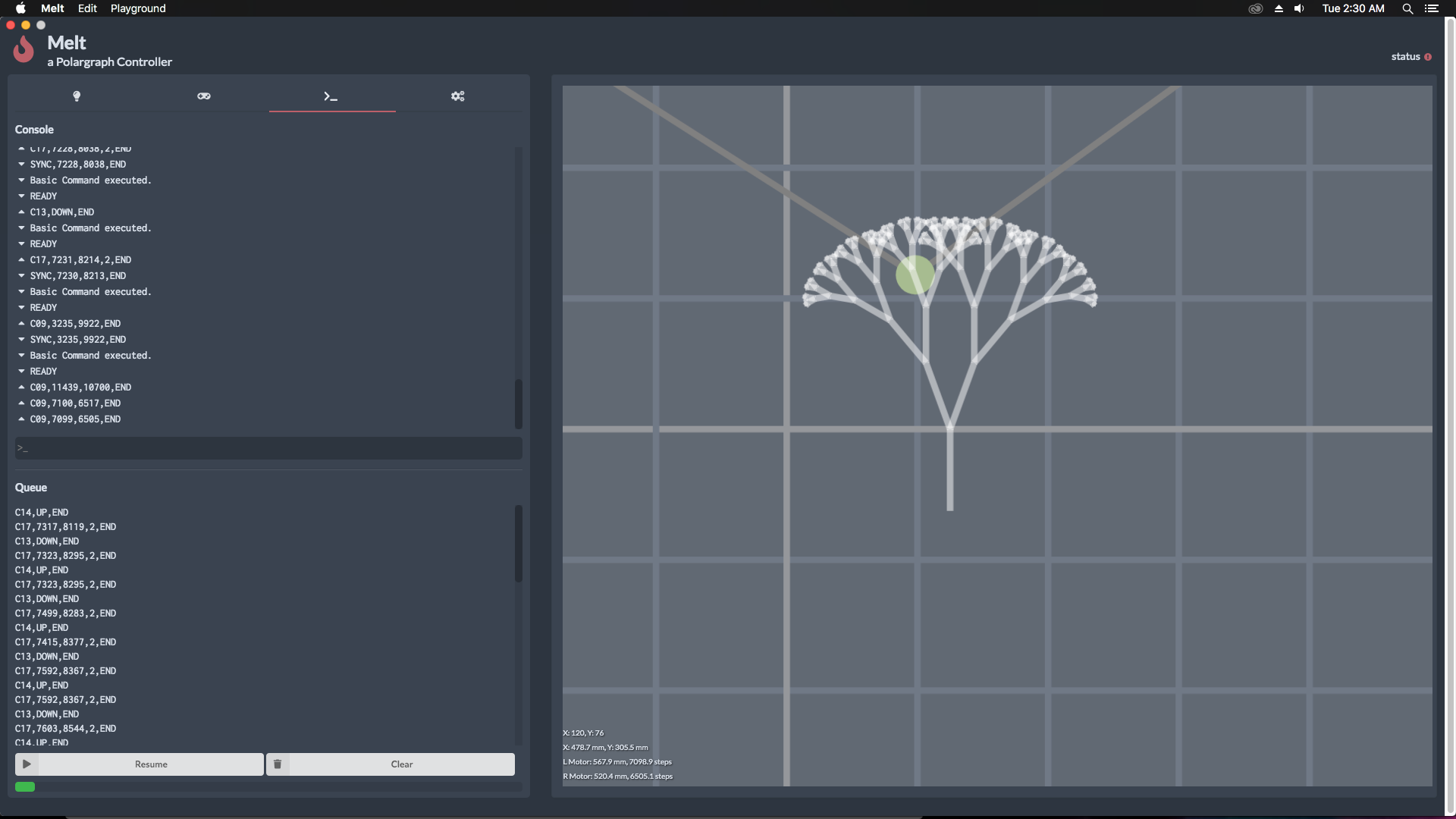Select the connection/link panel icon
Image resolution: width=1456 pixels, height=819 pixels.
(x=203, y=96)
